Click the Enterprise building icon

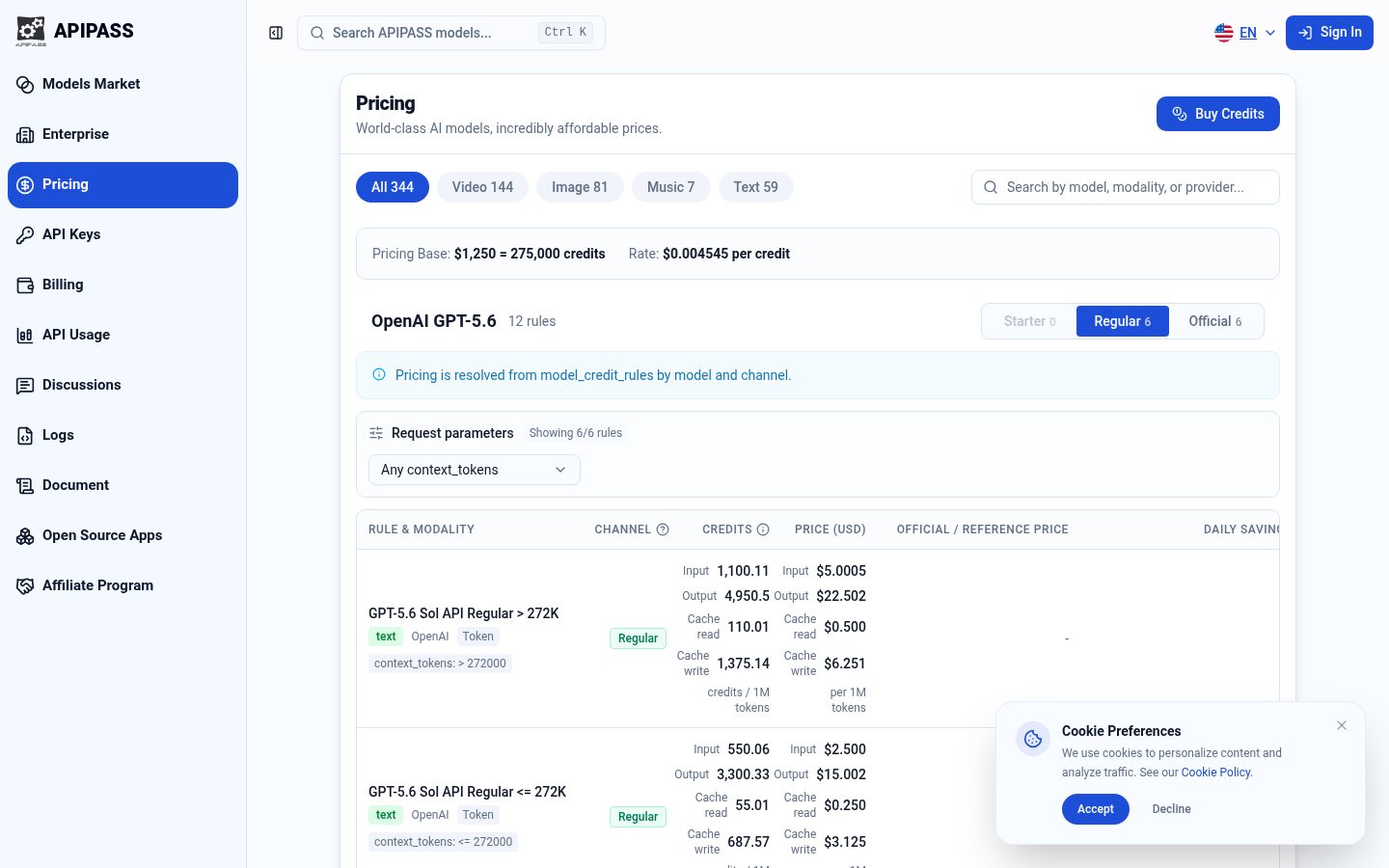(x=25, y=135)
